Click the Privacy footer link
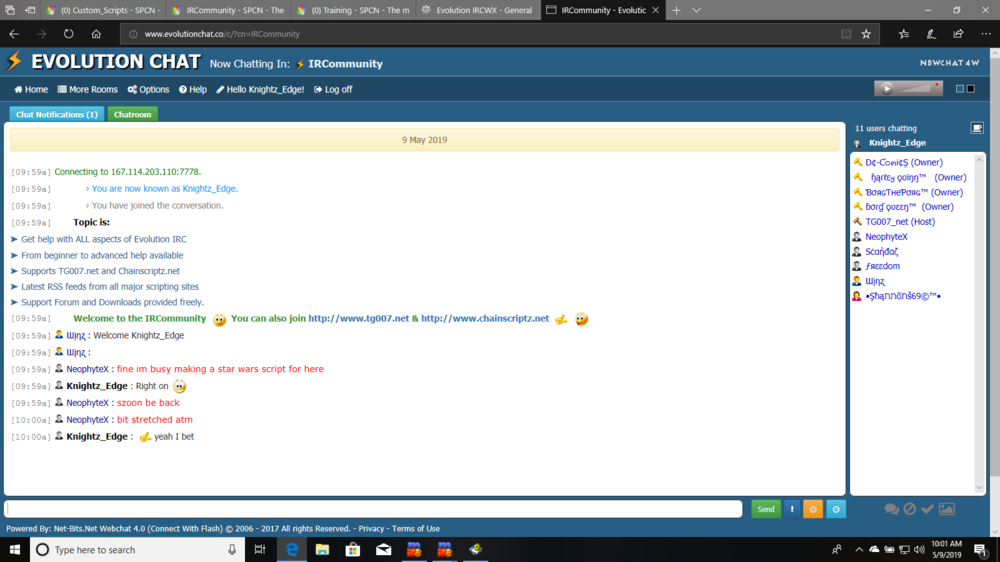Image resolution: width=1000 pixels, height=562 pixels. point(371,528)
